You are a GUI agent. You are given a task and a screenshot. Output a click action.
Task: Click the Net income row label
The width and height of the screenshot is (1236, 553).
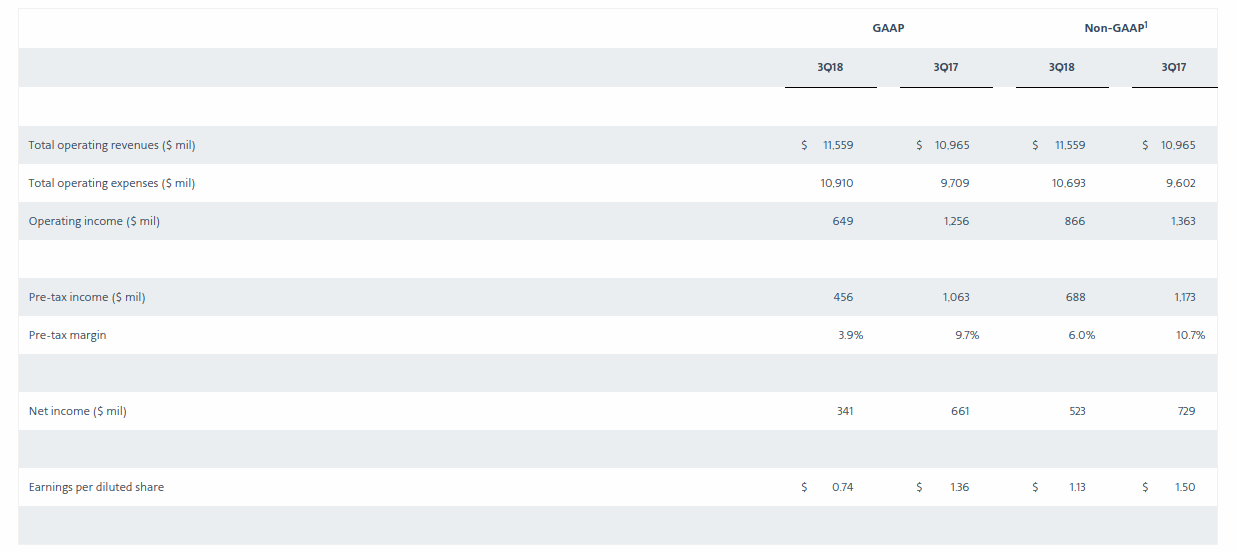pos(78,411)
